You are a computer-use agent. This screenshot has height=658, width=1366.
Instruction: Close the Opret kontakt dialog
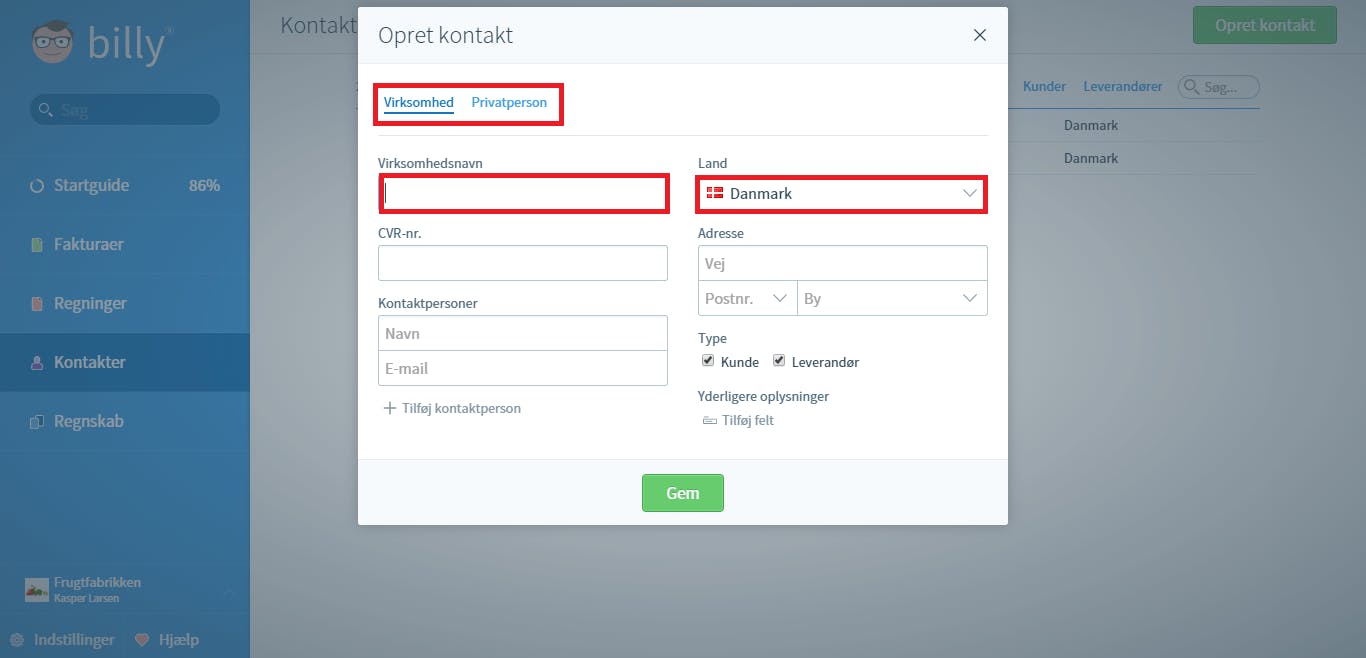[980, 35]
